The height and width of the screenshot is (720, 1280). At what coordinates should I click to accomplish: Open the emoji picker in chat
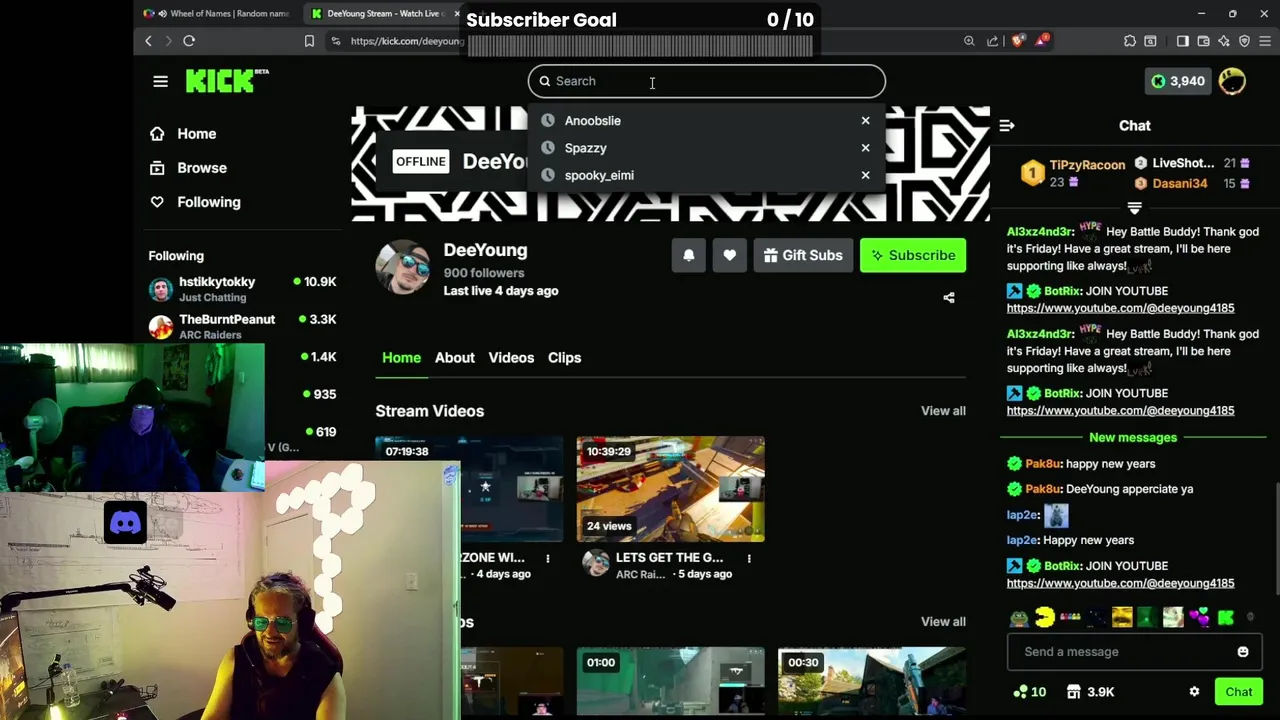click(1243, 652)
